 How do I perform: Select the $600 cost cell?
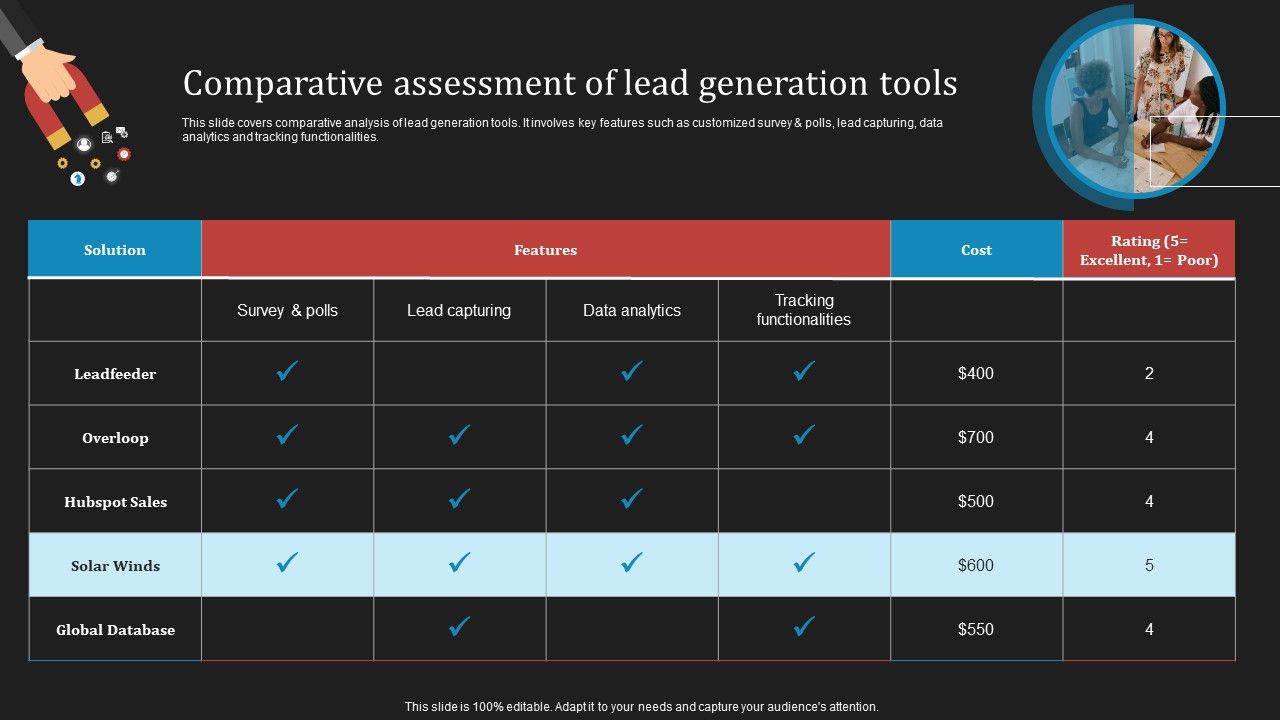pos(976,565)
